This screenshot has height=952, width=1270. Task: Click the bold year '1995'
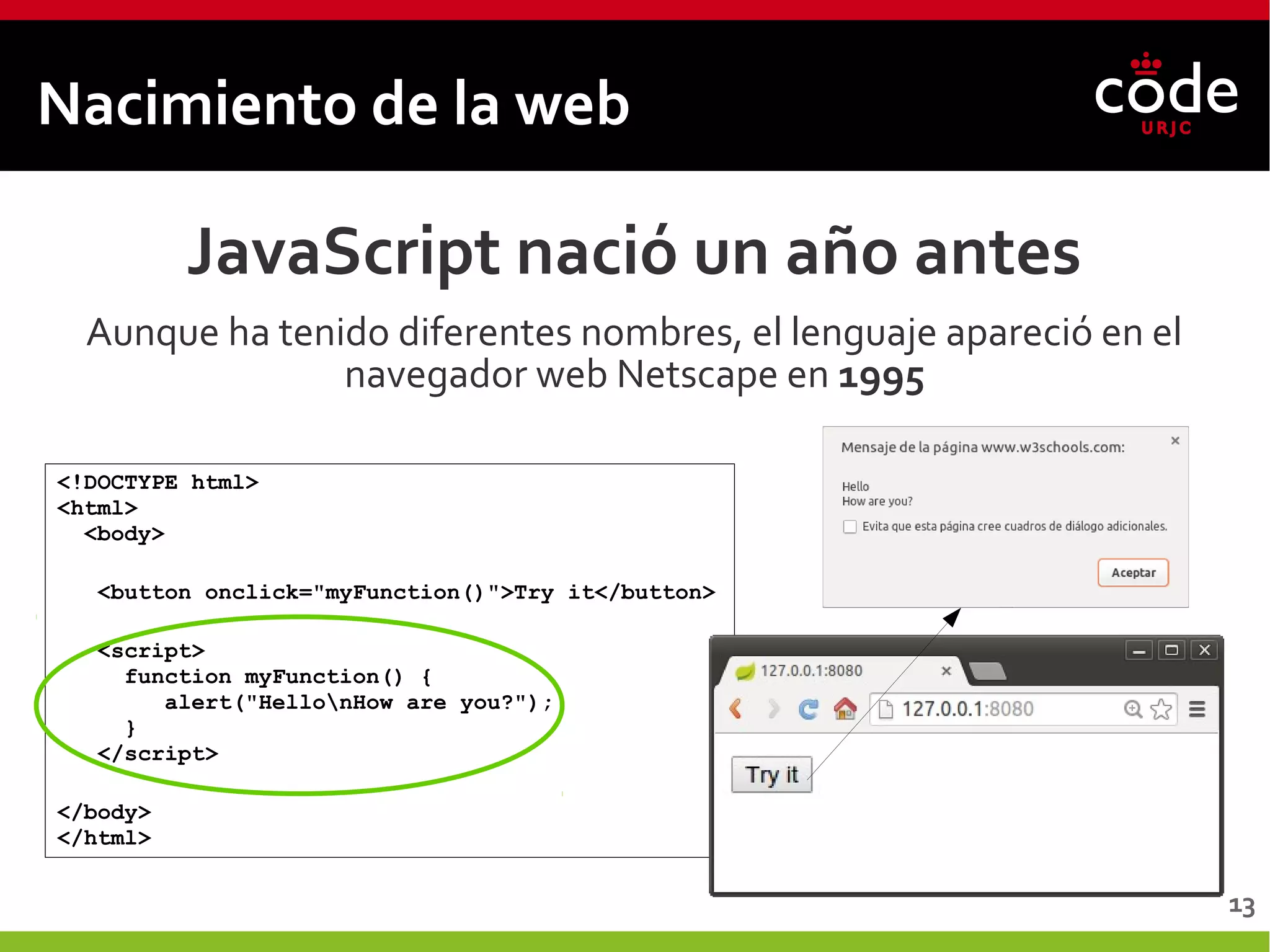[881, 378]
